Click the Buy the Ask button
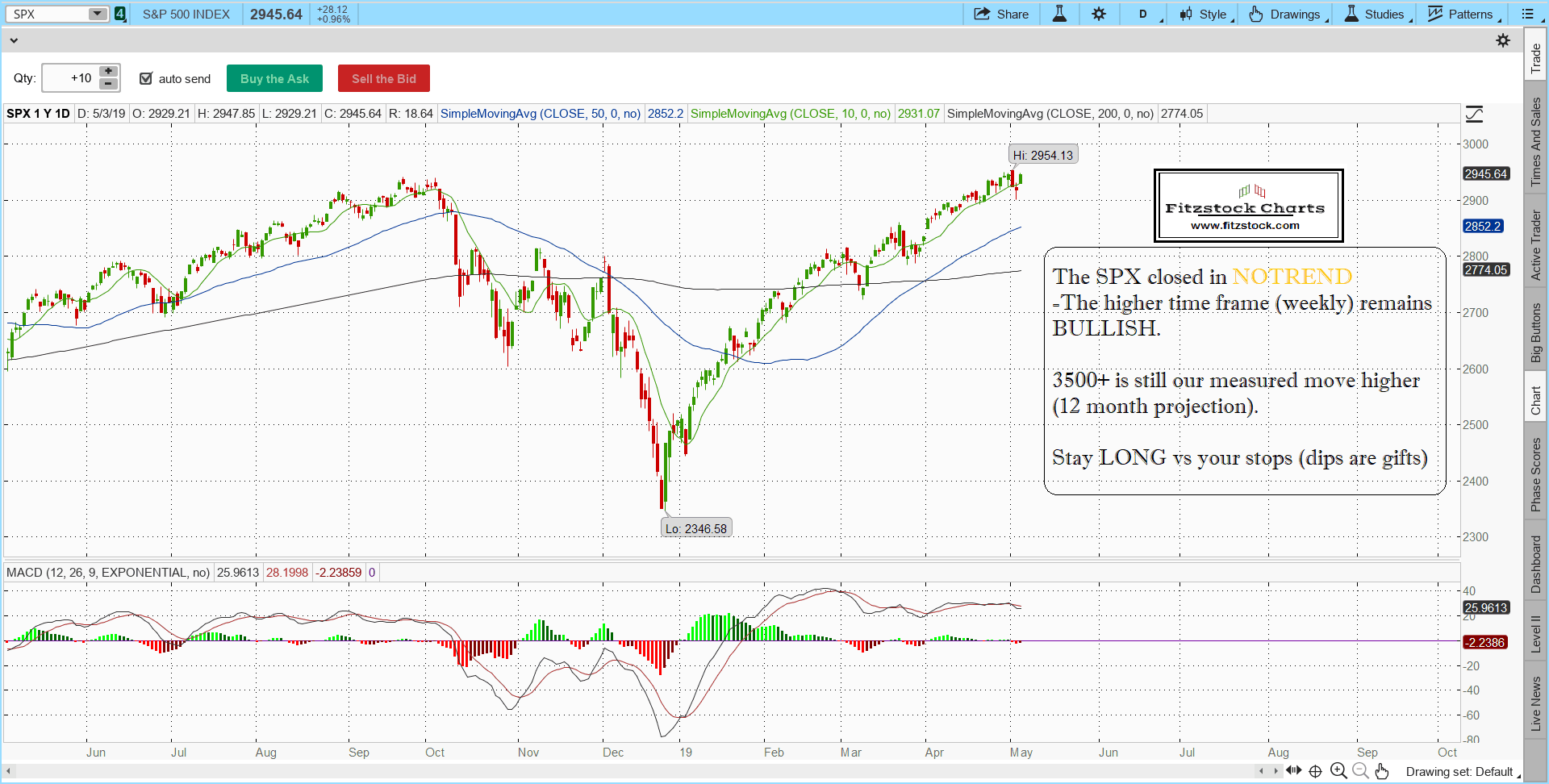 point(274,78)
